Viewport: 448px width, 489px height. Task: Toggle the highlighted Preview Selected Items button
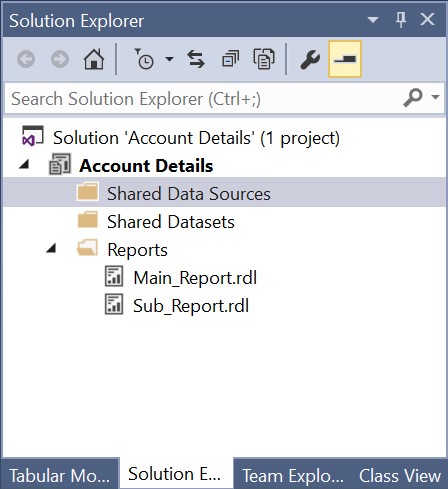(x=345, y=59)
